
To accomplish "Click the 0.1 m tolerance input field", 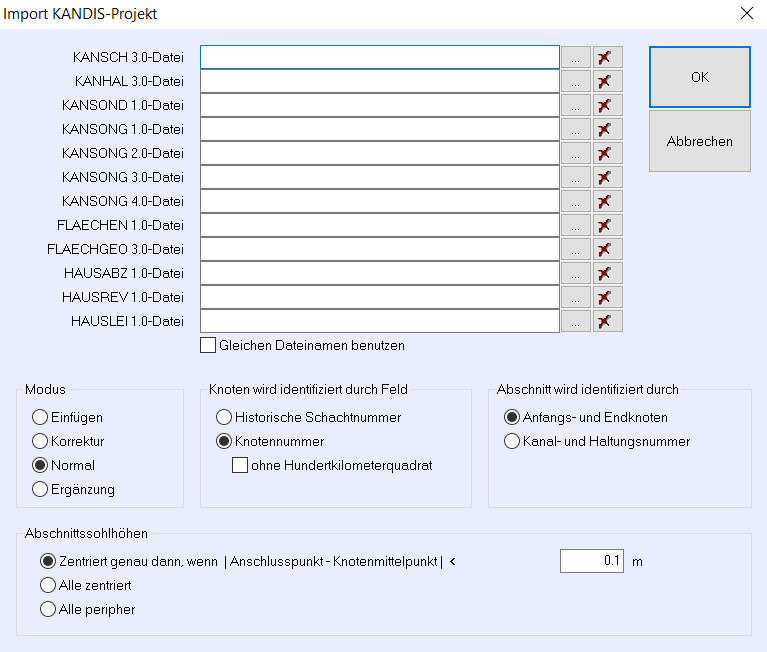I will pos(591,561).
